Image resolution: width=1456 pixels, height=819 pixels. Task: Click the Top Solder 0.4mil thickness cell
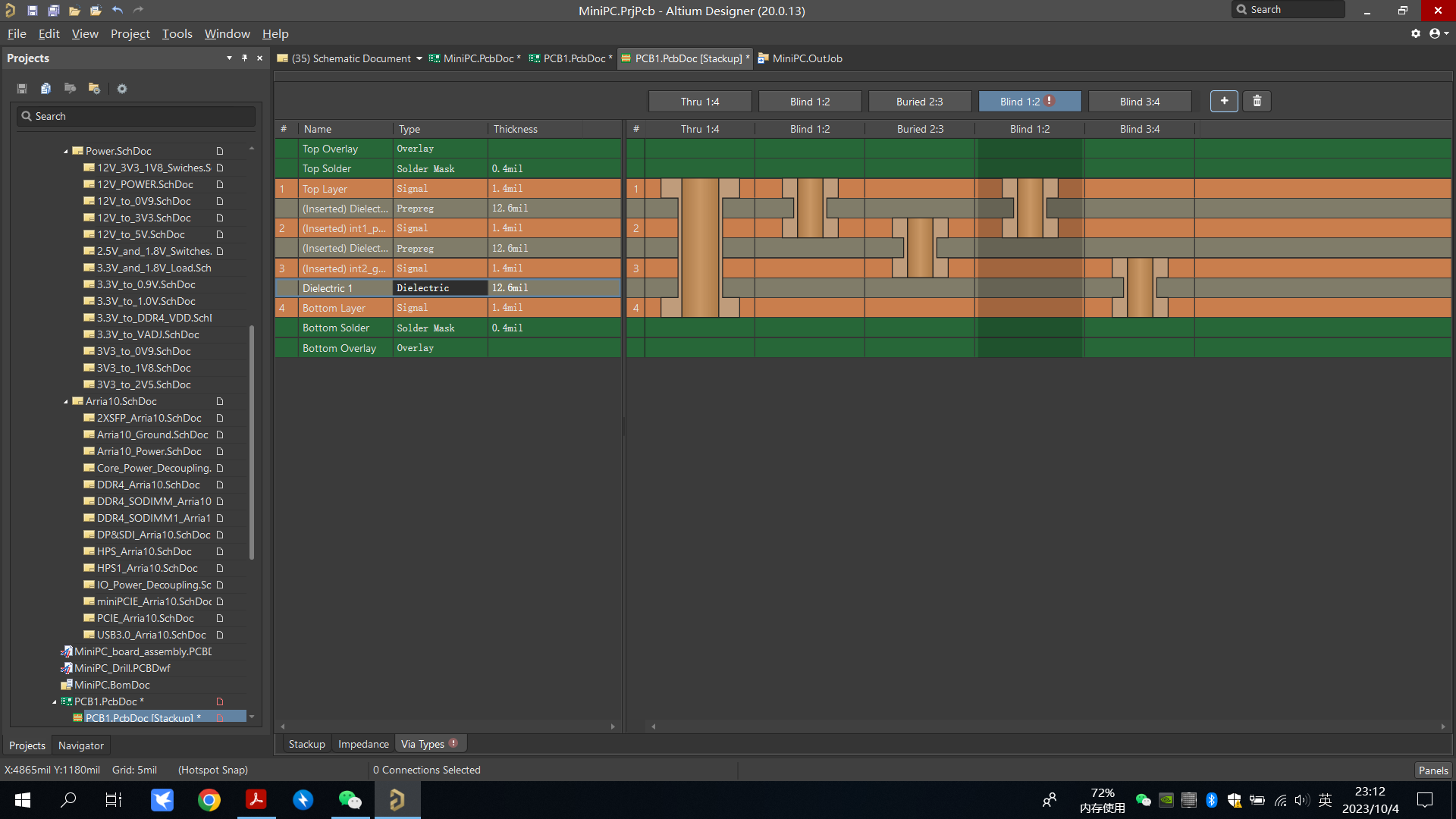[x=554, y=168]
